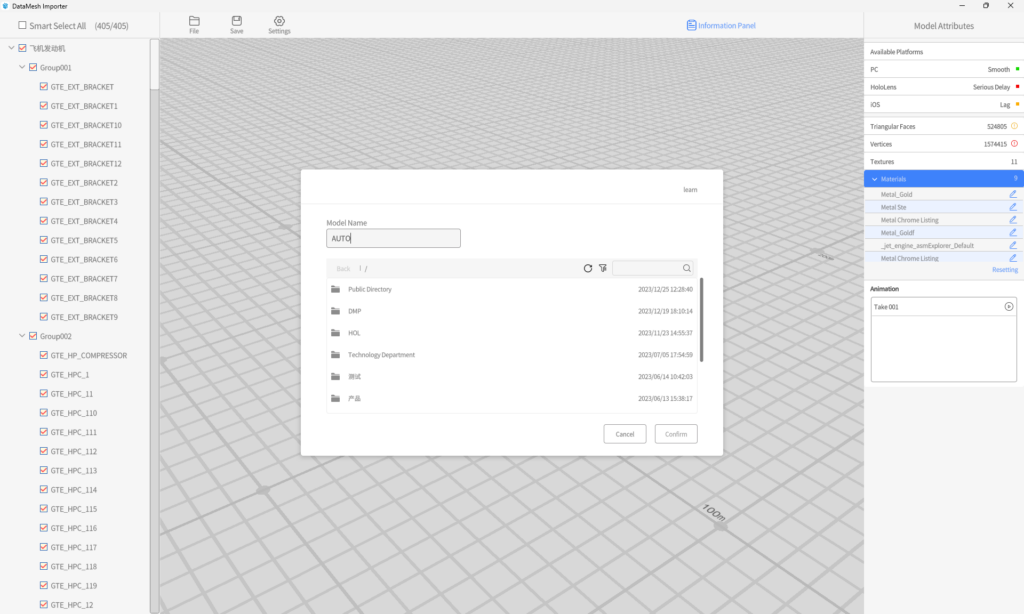Image resolution: width=1024 pixels, height=614 pixels.
Task: Edit the Metal_Gold material
Action: point(1013,195)
